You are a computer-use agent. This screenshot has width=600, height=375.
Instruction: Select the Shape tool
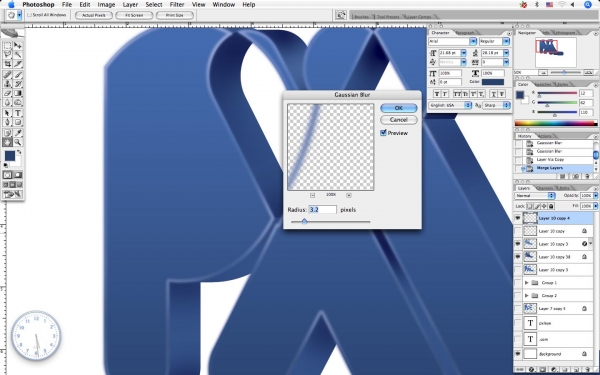coord(18,122)
